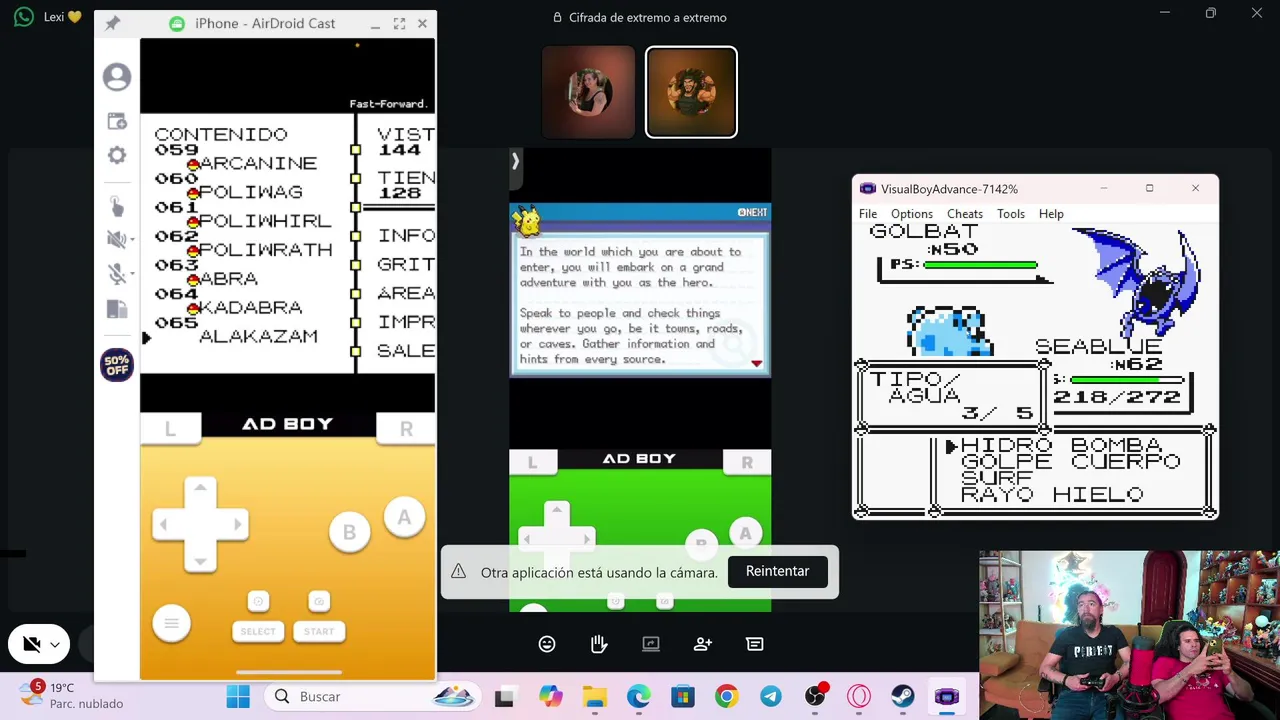
Task: Open the chat panel icon in call toolbar
Action: coord(755,644)
